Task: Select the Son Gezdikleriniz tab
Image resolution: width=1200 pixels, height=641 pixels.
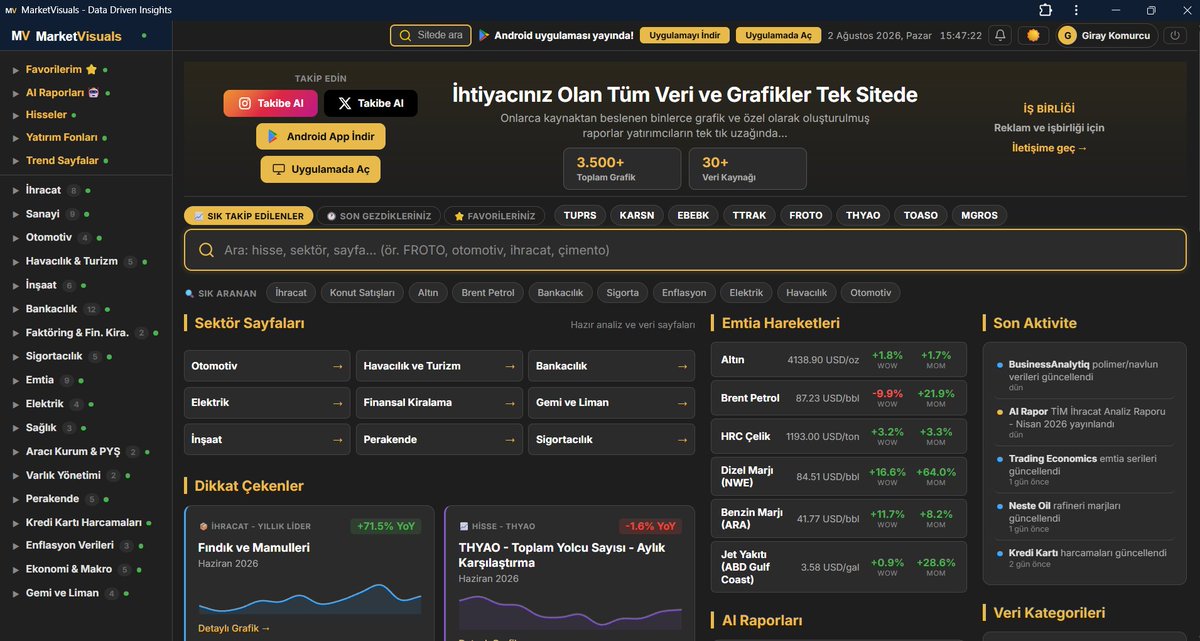Action: (x=378, y=216)
